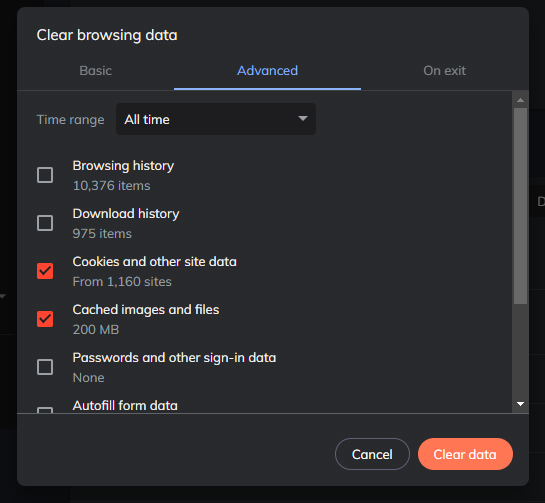This screenshot has height=503, width=545.
Task: Select the Advanced tab
Action: (267, 71)
